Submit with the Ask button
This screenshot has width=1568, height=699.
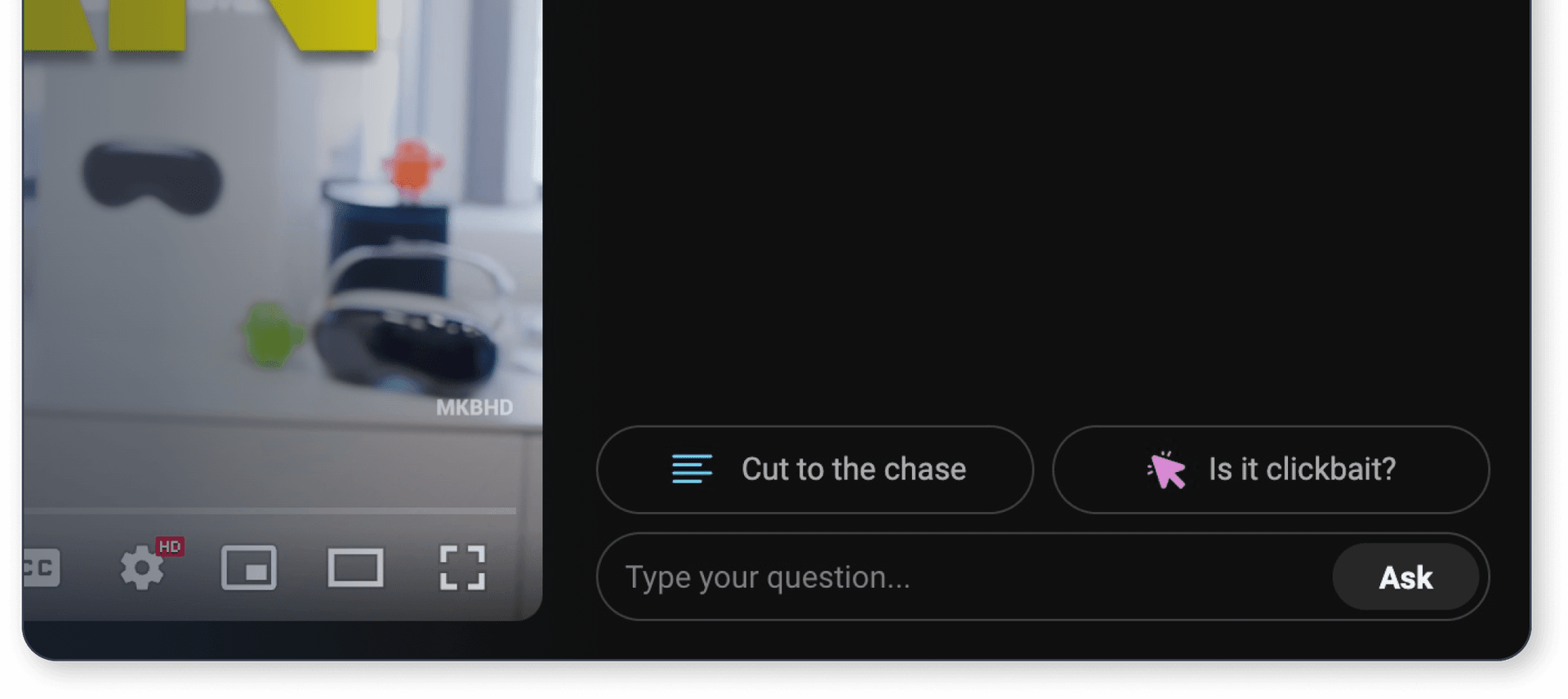click(x=1405, y=577)
